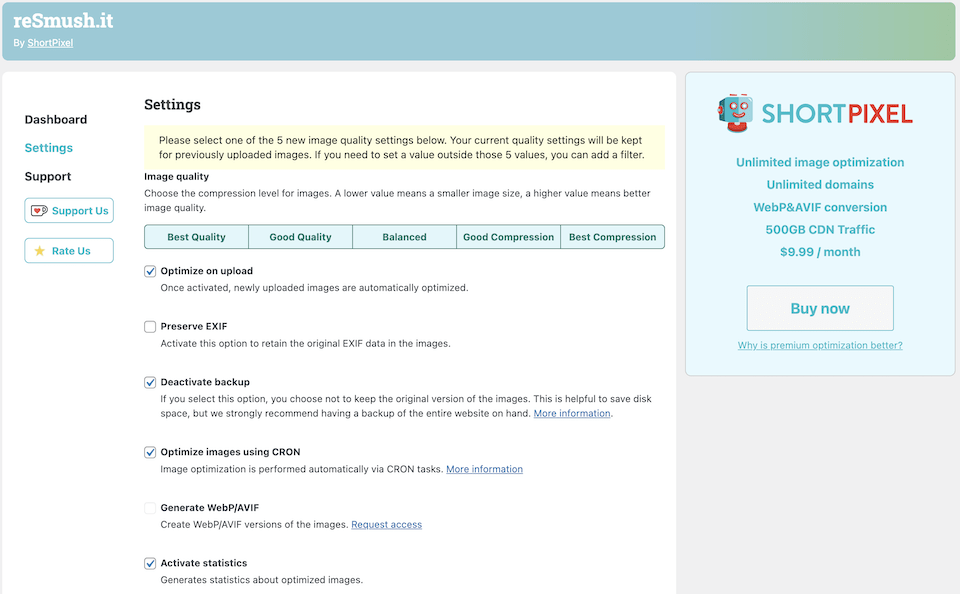Image resolution: width=960 pixels, height=594 pixels.
Task: Click the star icon on Rate Us
Action: [x=40, y=251]
